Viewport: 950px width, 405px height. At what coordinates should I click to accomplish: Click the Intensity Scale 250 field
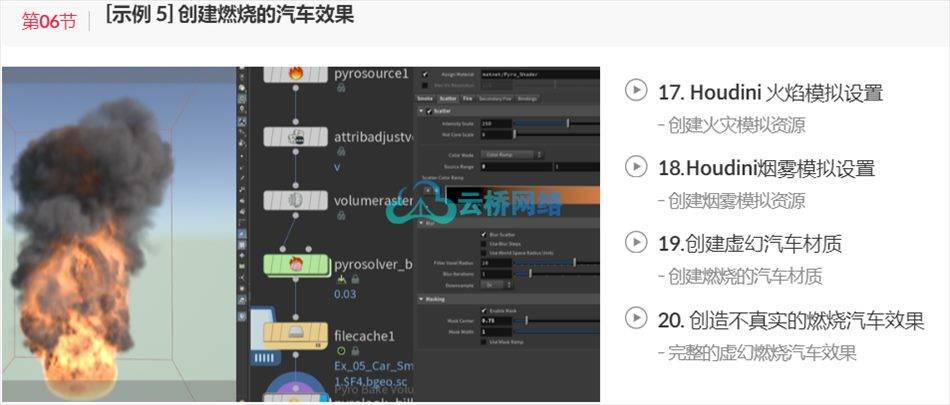coord(496,124)
